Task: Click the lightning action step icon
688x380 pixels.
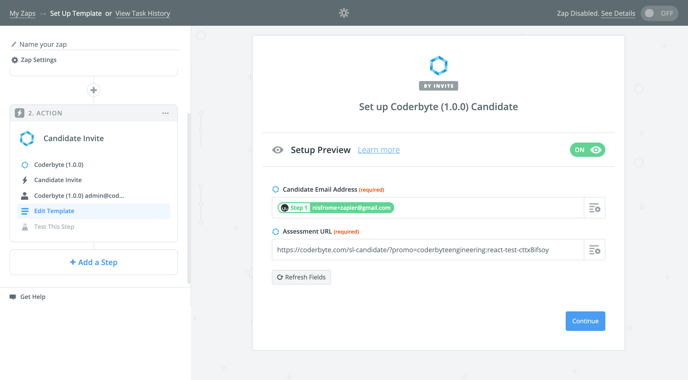Action: coord(19,113)
